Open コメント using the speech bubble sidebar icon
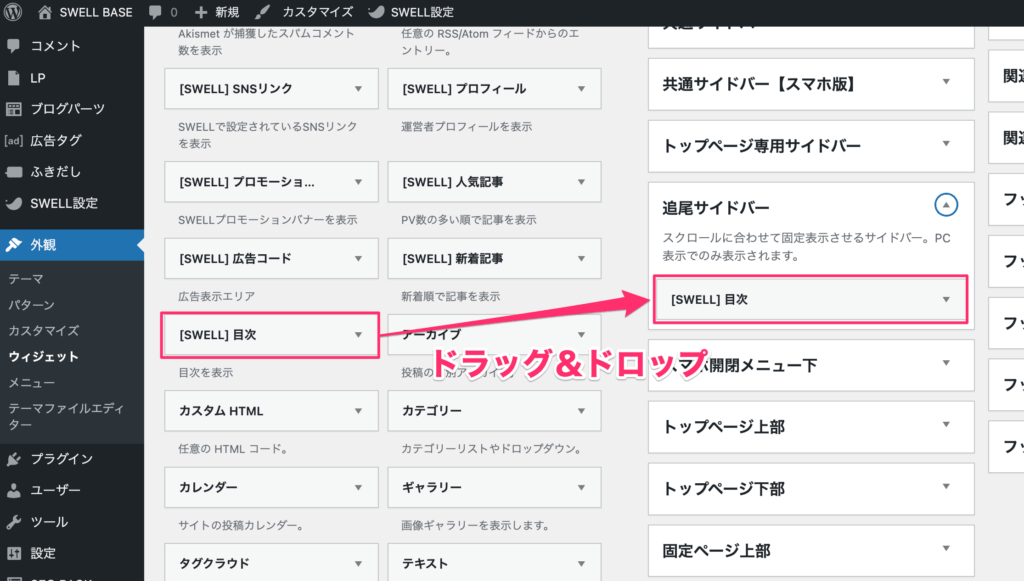 (x=13, y=45)
